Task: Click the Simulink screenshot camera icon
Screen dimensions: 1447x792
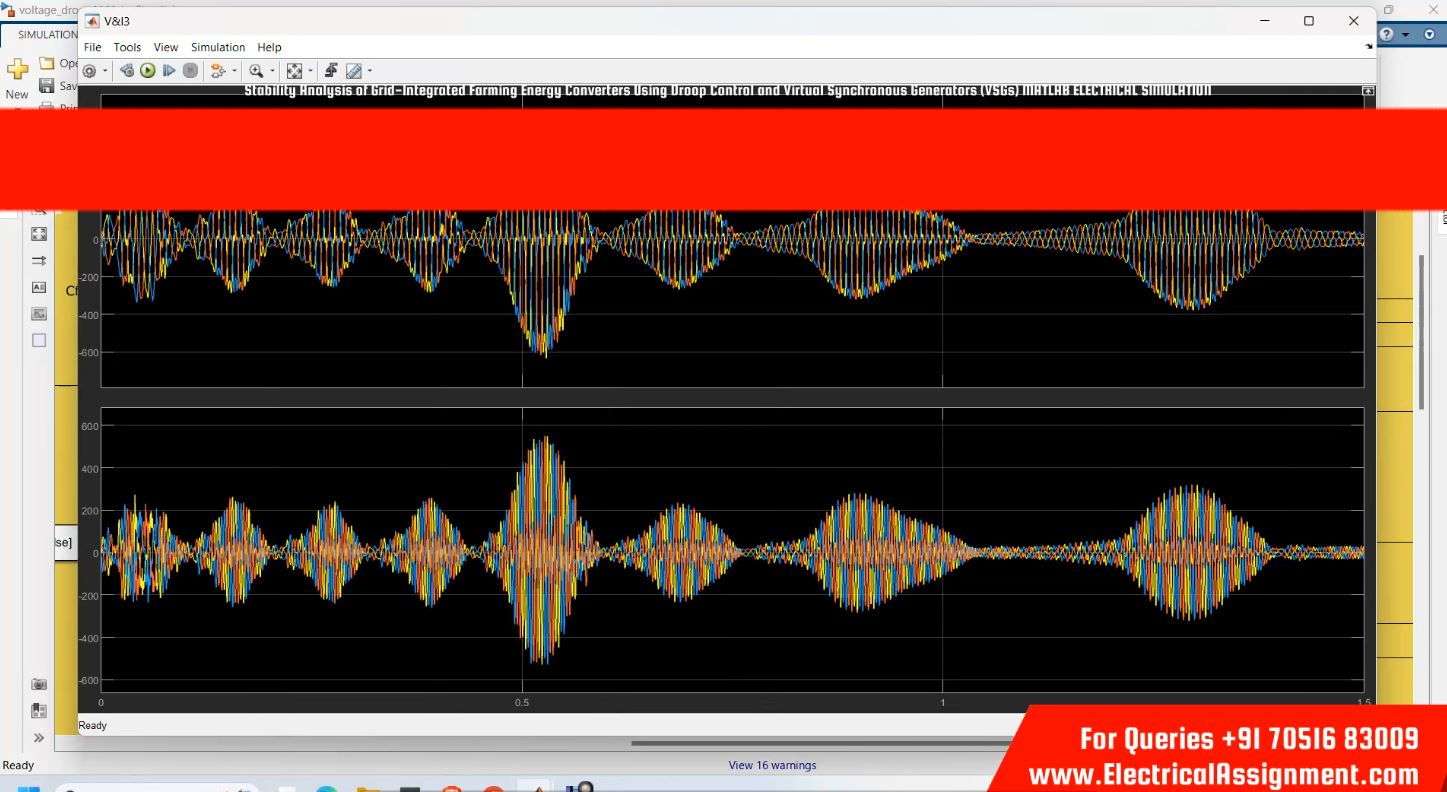Action: pyautogui.click(x=39, y=684)
